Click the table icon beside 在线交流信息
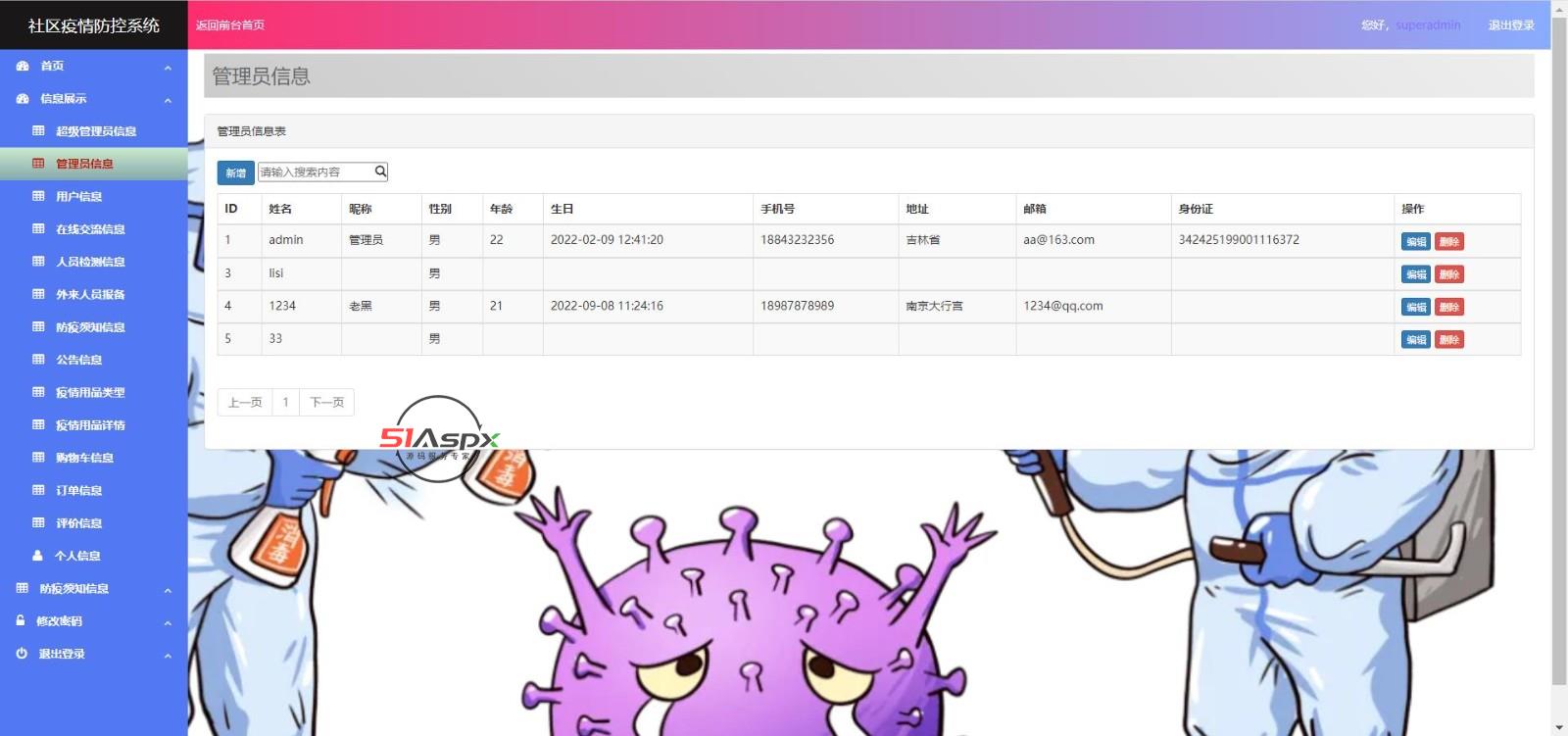Viewport: 1568px width, 736px height. (x=38, y=228)
